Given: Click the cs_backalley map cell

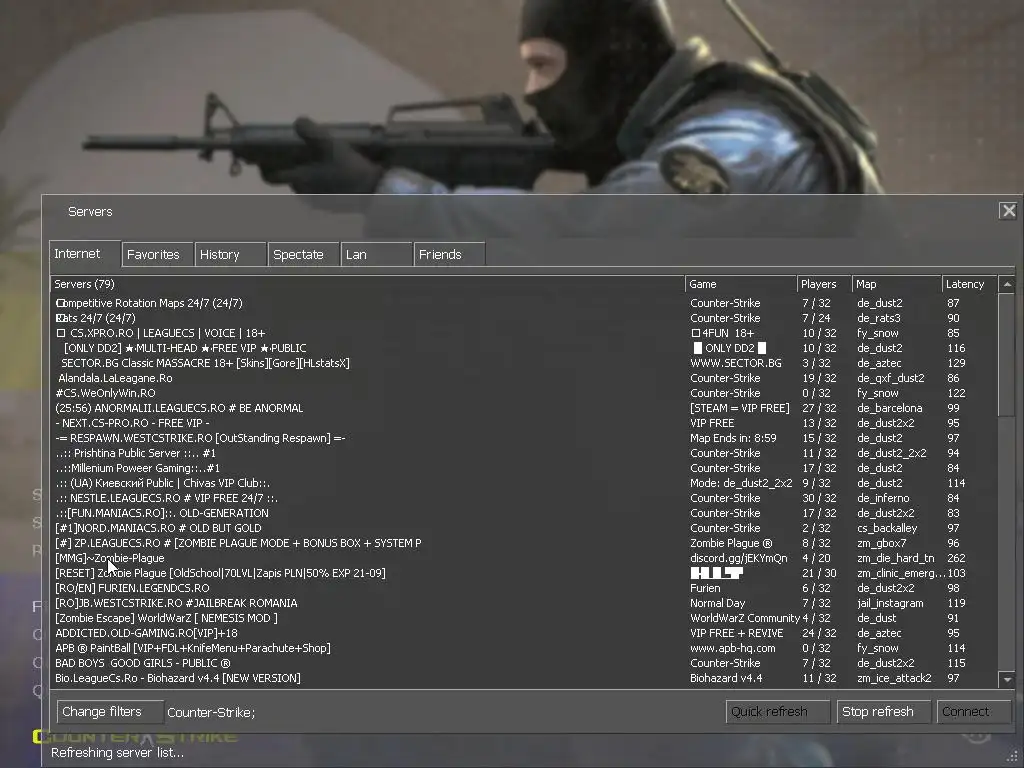Looking at the screenshot, I should 887,528.
